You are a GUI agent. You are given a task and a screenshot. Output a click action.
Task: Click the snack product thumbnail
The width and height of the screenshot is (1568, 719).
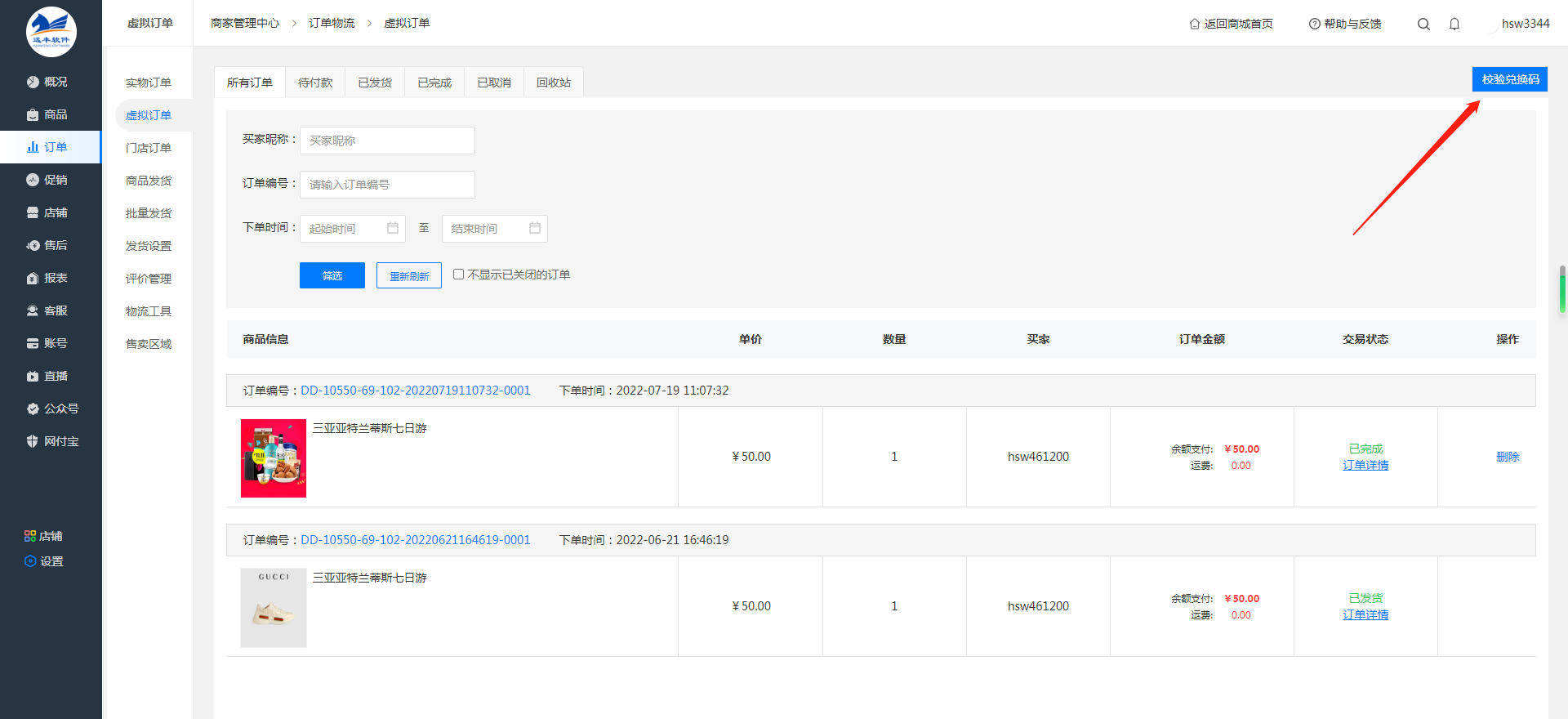[x=274, y=458]
